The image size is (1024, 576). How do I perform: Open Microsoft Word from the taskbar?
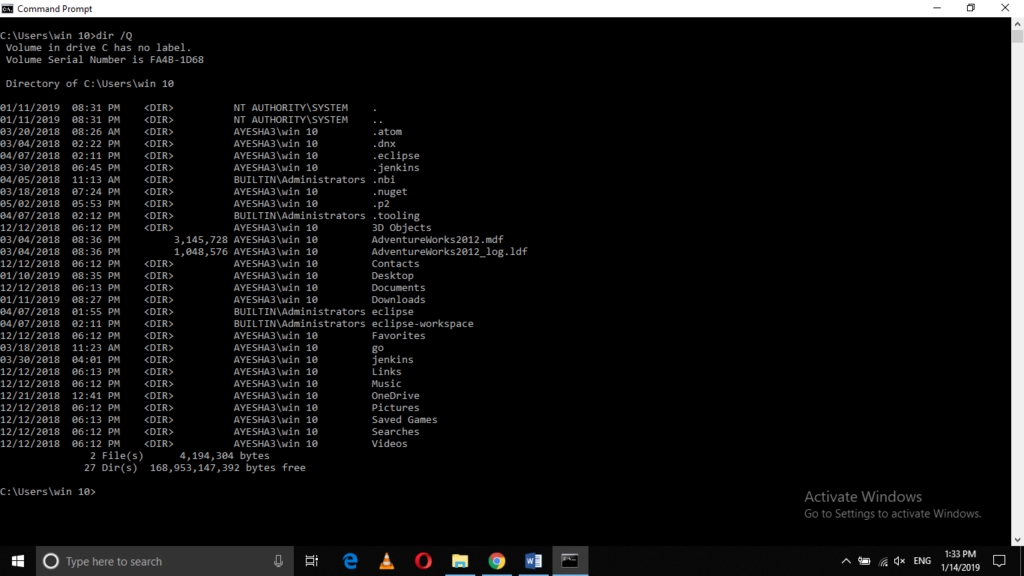[x=533, y=561]
